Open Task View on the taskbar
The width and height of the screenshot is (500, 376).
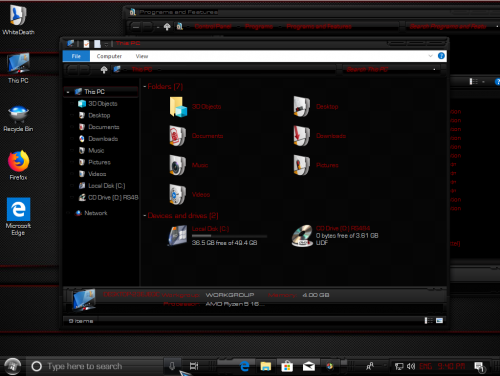click(x=194, y=366)
